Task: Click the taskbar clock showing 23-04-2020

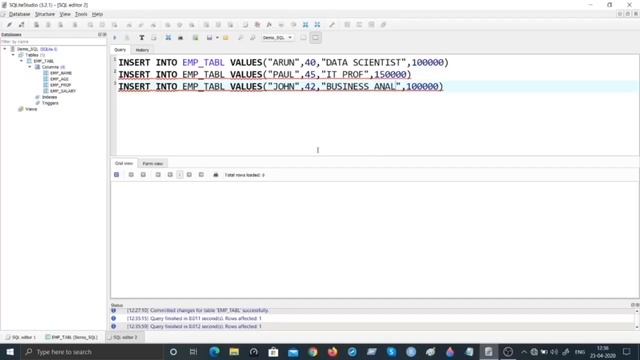Action: (603, 352)
